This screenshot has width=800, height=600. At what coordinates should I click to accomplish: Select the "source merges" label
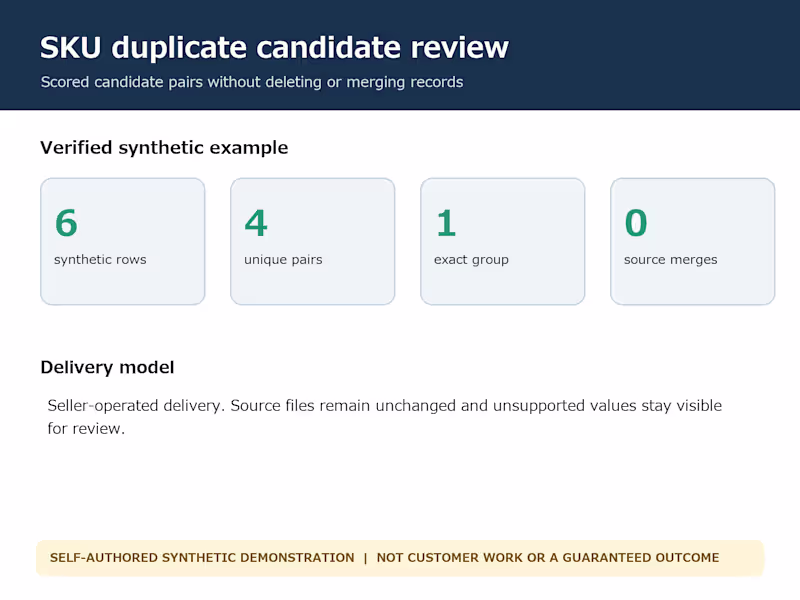pos(670,260)
